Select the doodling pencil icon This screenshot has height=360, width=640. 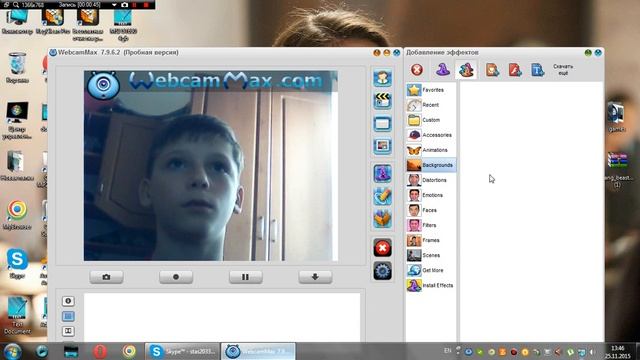(x=382, y=196)
